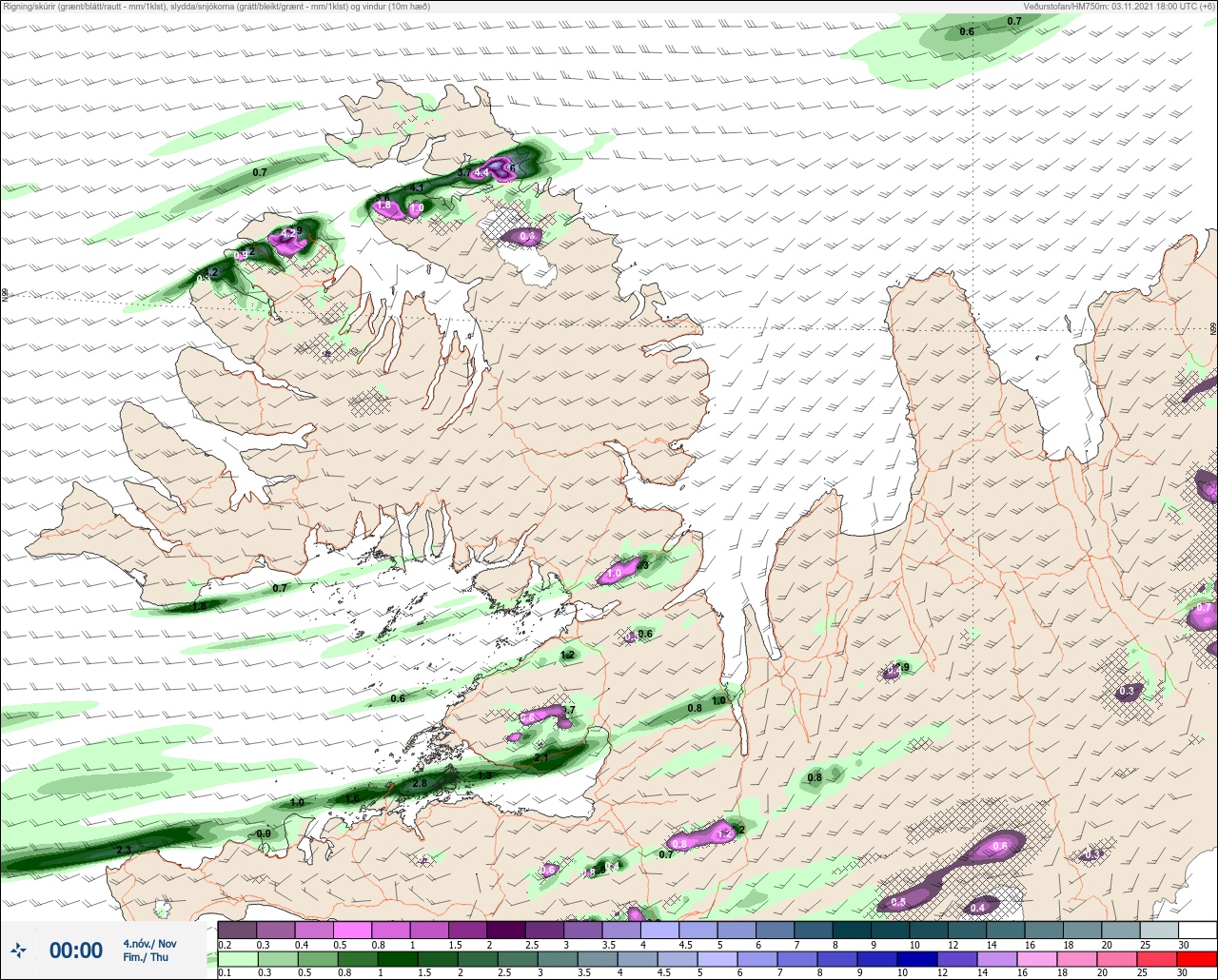
Task: Select bottom legend pale green swatch 0.1 to 0.3
Action: (x=238, y=959)
